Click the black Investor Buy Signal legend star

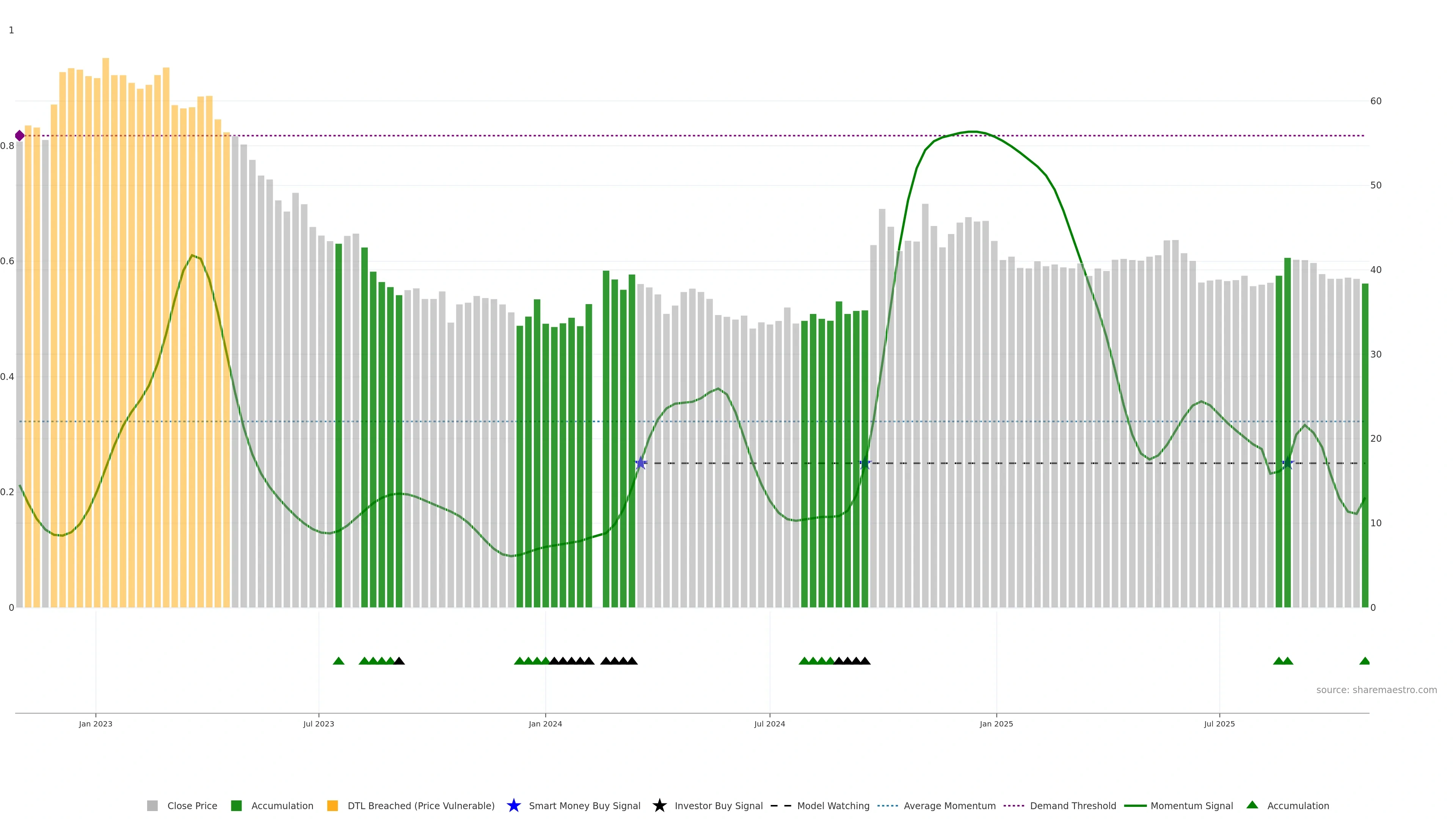(659, 805)
